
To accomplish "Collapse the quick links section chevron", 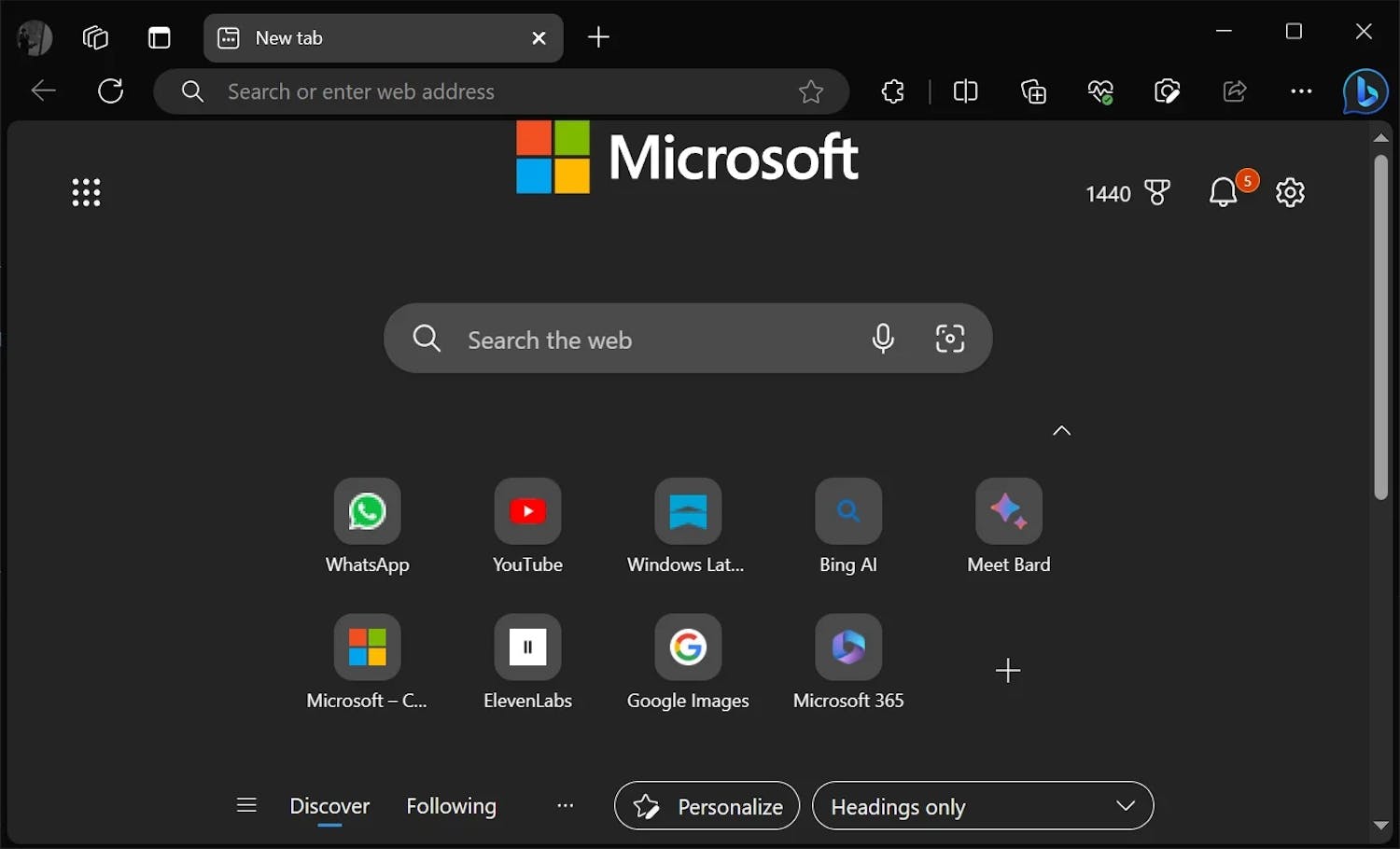I will [1061, 430].
